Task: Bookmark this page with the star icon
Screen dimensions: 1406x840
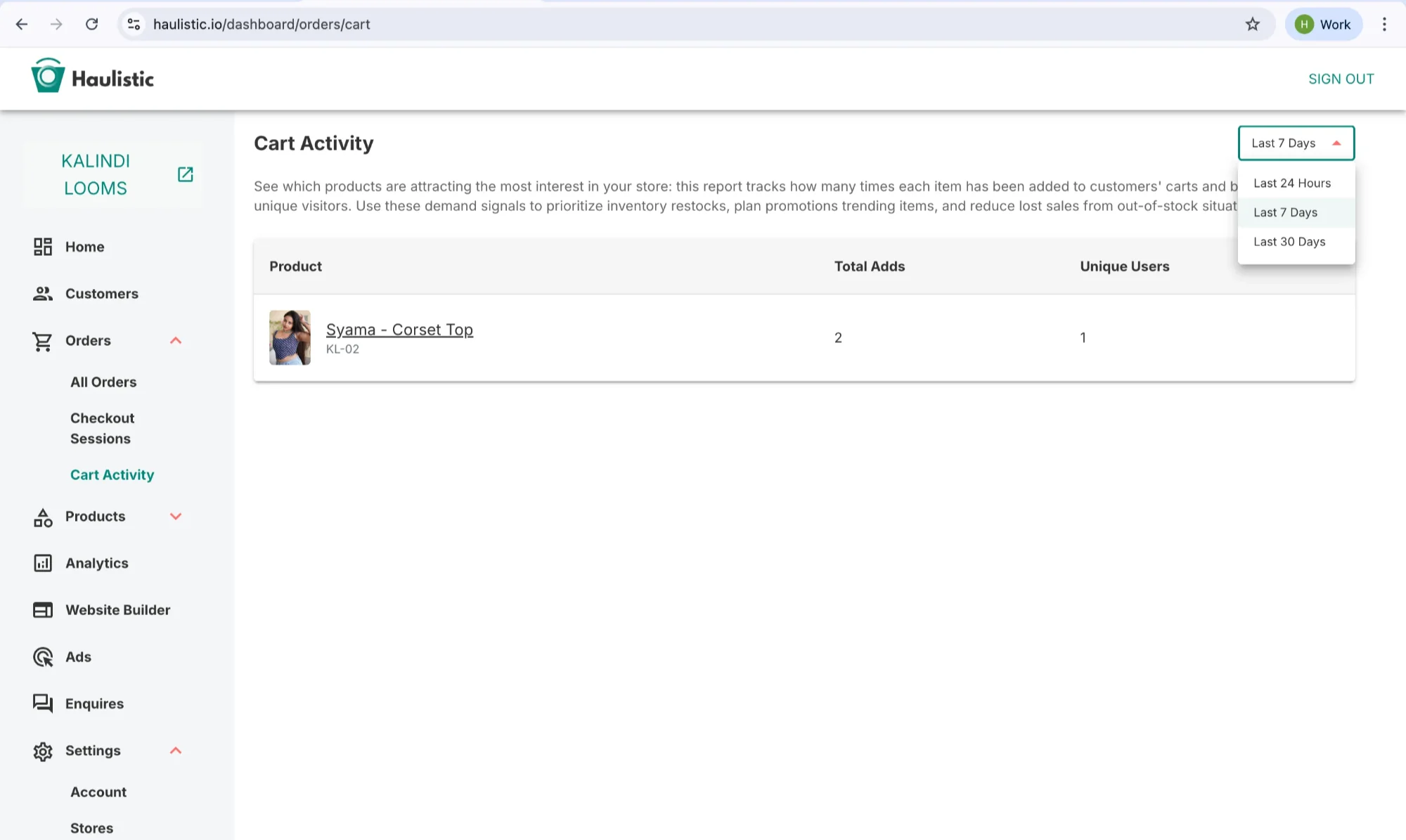Action: [x=1252, y=25]
